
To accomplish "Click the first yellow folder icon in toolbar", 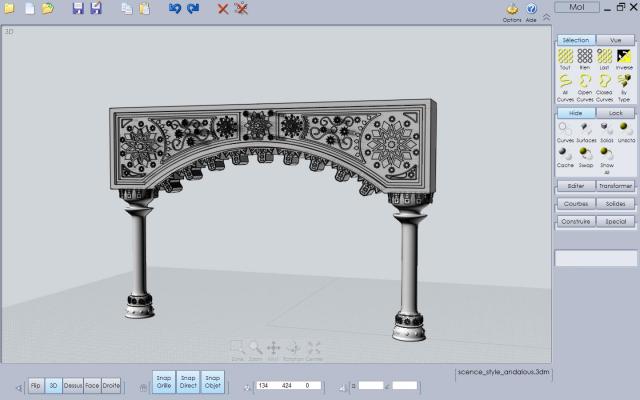I will click(x=9, y=8).
